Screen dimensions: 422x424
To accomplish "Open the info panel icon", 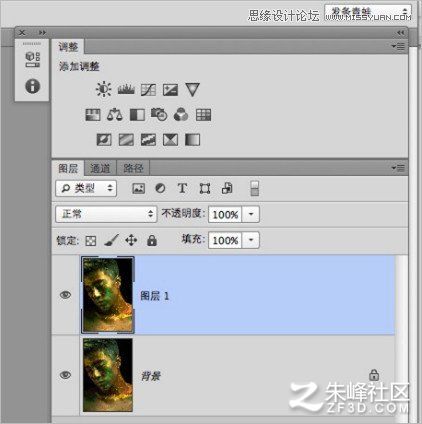I will 32,86.
